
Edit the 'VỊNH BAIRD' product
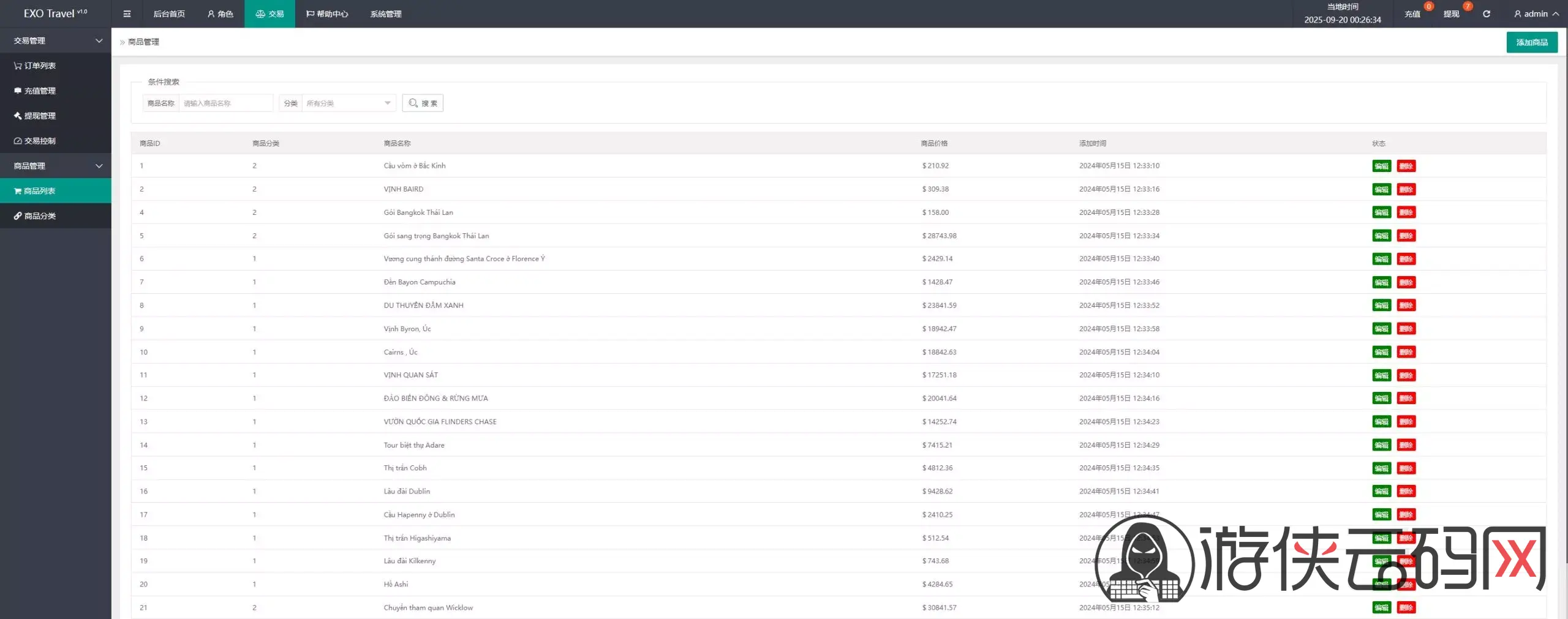(1381, 189)
